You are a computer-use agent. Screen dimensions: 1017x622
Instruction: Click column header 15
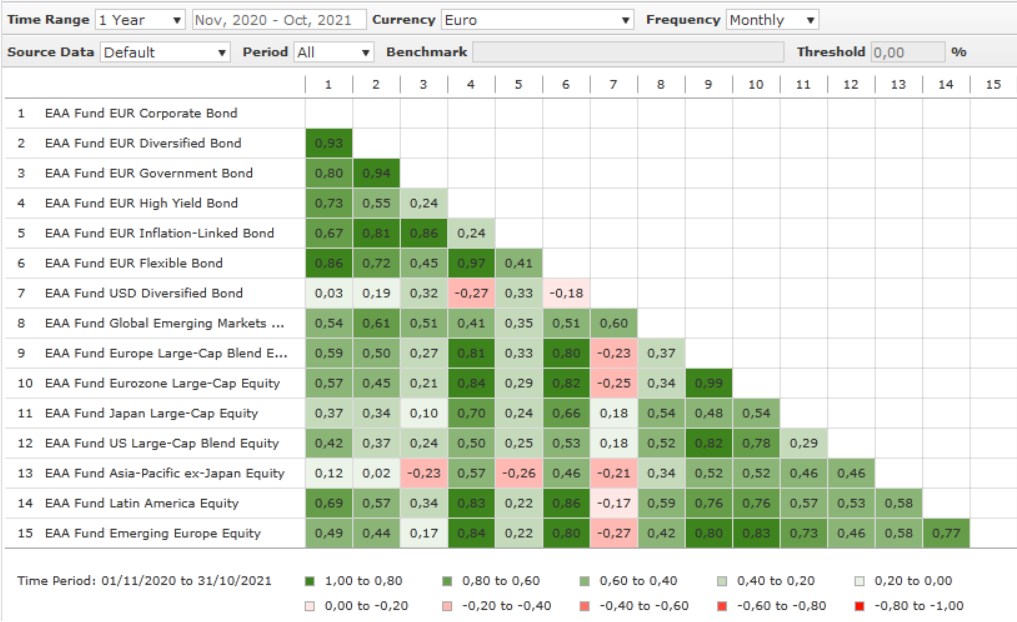tap(992, 85)
